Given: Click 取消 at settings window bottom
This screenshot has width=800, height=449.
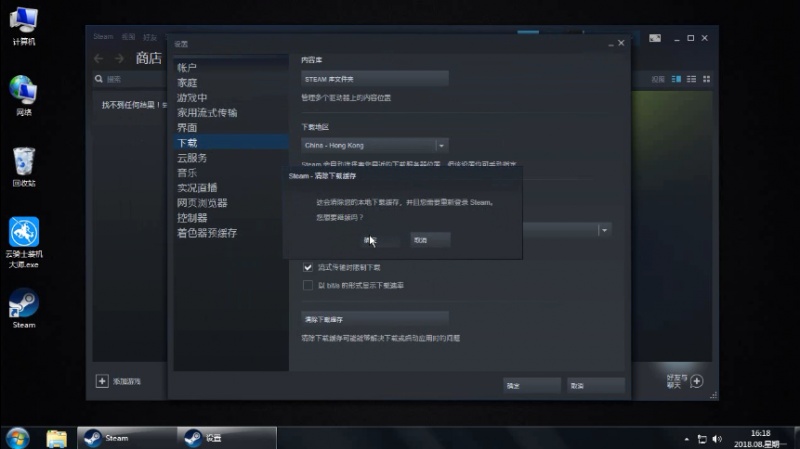Looking at the screenshot, I should (x=595, y=386).
